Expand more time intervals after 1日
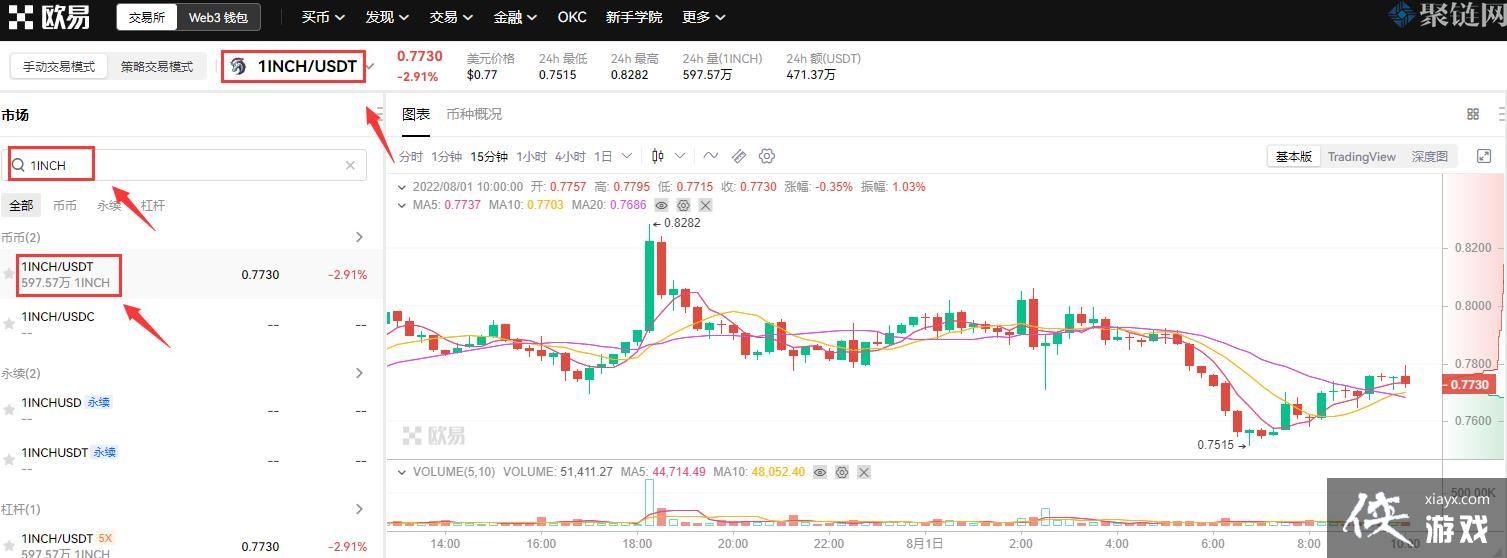1507x558 pixels. tap(627, 156)
